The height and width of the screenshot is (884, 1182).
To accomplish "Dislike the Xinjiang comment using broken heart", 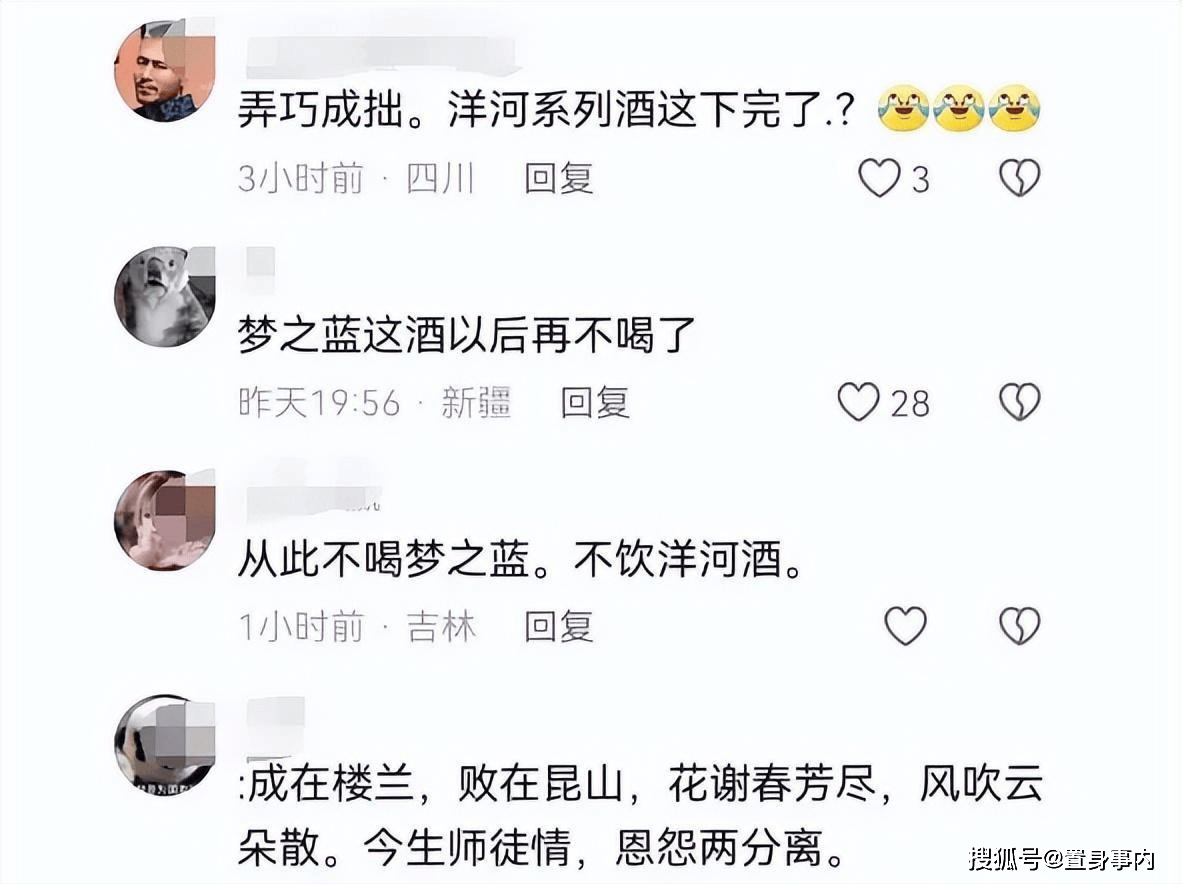I will pos(1020,402).
